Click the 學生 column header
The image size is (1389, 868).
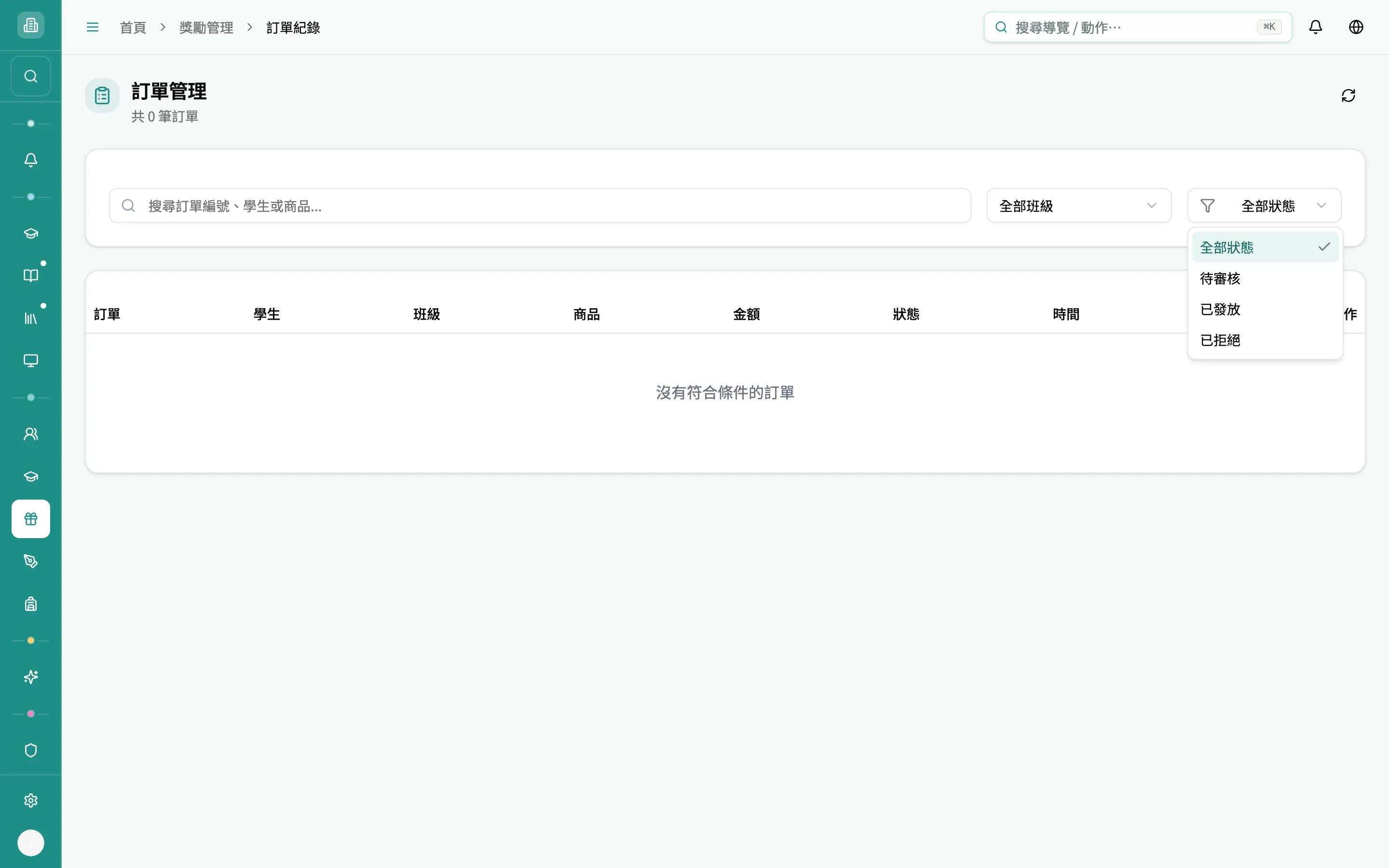267,314
